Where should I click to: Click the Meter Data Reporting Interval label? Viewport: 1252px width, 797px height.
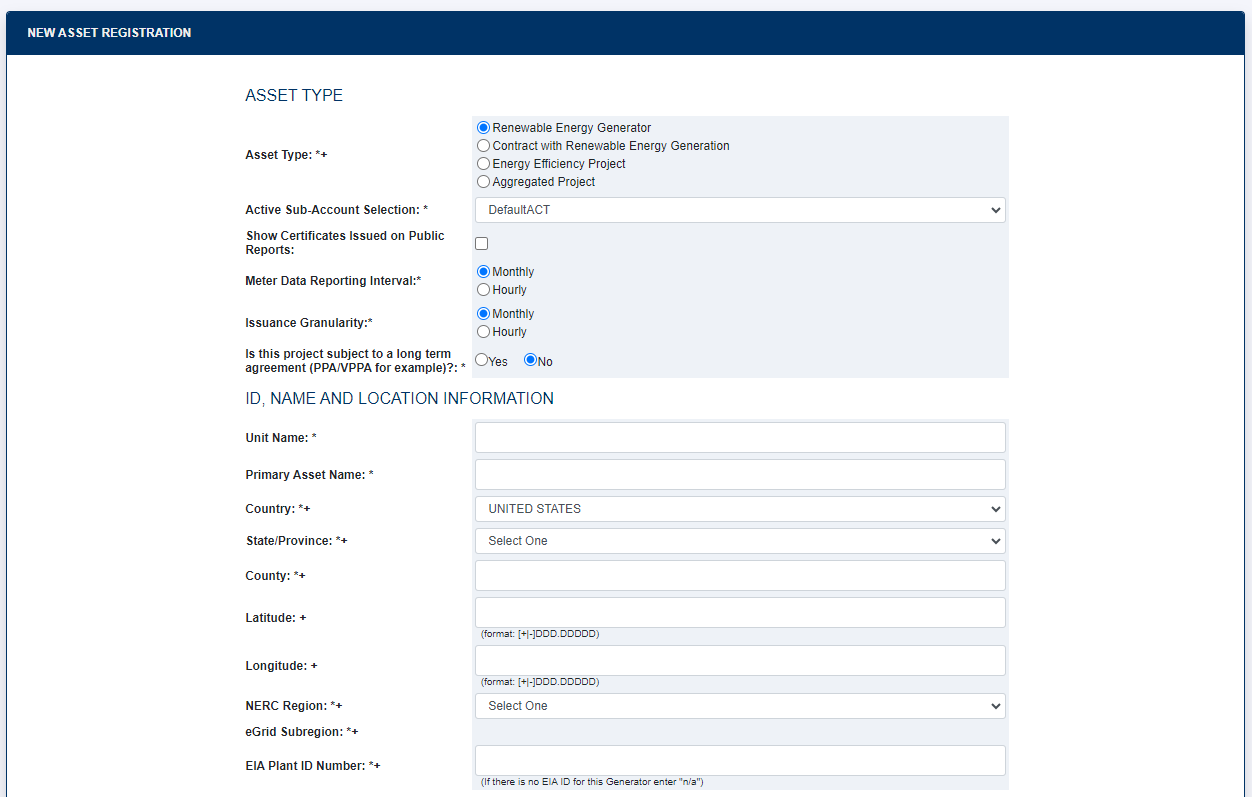pos(333,281)
